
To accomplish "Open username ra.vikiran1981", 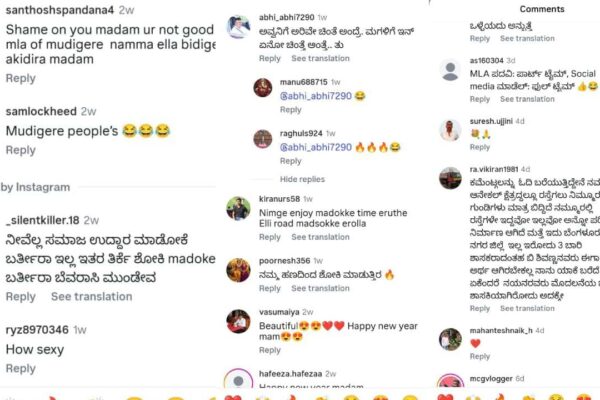I will click(x=494, y=169).
